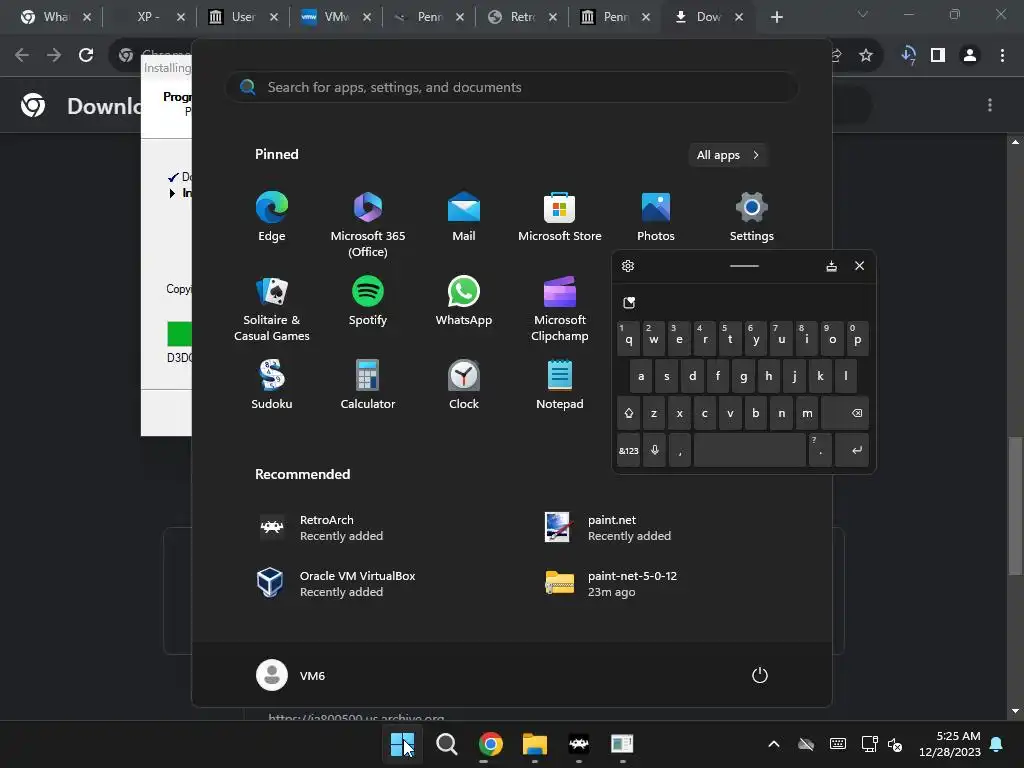
Task: Expand the All apps list
Action: click(x=728, y=155)
